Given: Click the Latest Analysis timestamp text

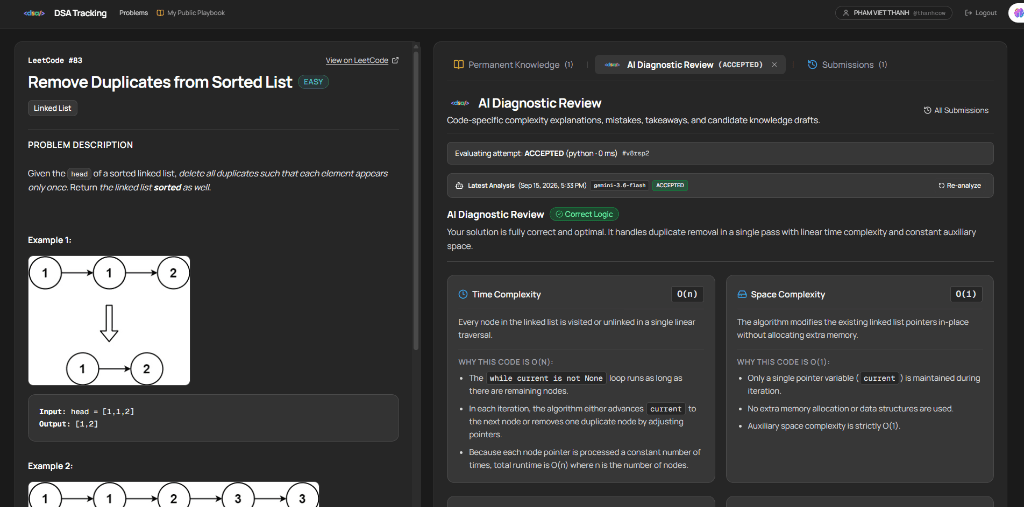Looking at the screenshot, I should [552, 186].
